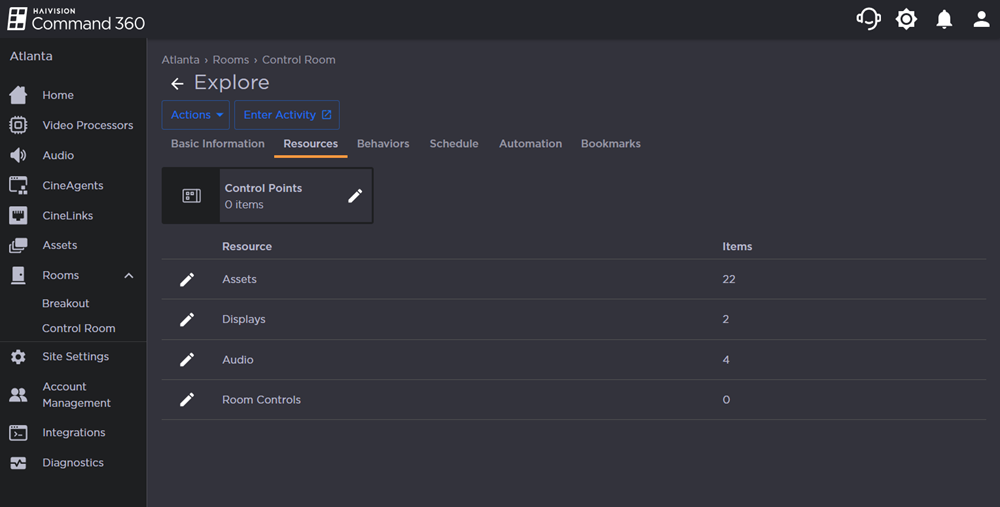Click the Video Processors chip icon
The width and height of the screenshot is (1000, 507).
[18, 125]
